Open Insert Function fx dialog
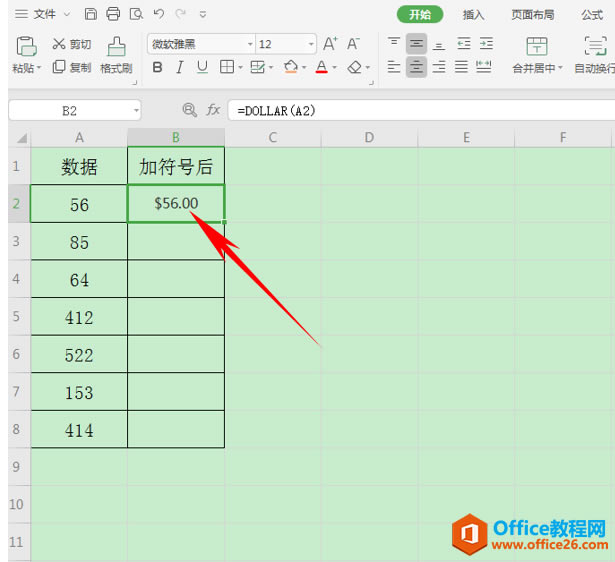 coord(213,110)
